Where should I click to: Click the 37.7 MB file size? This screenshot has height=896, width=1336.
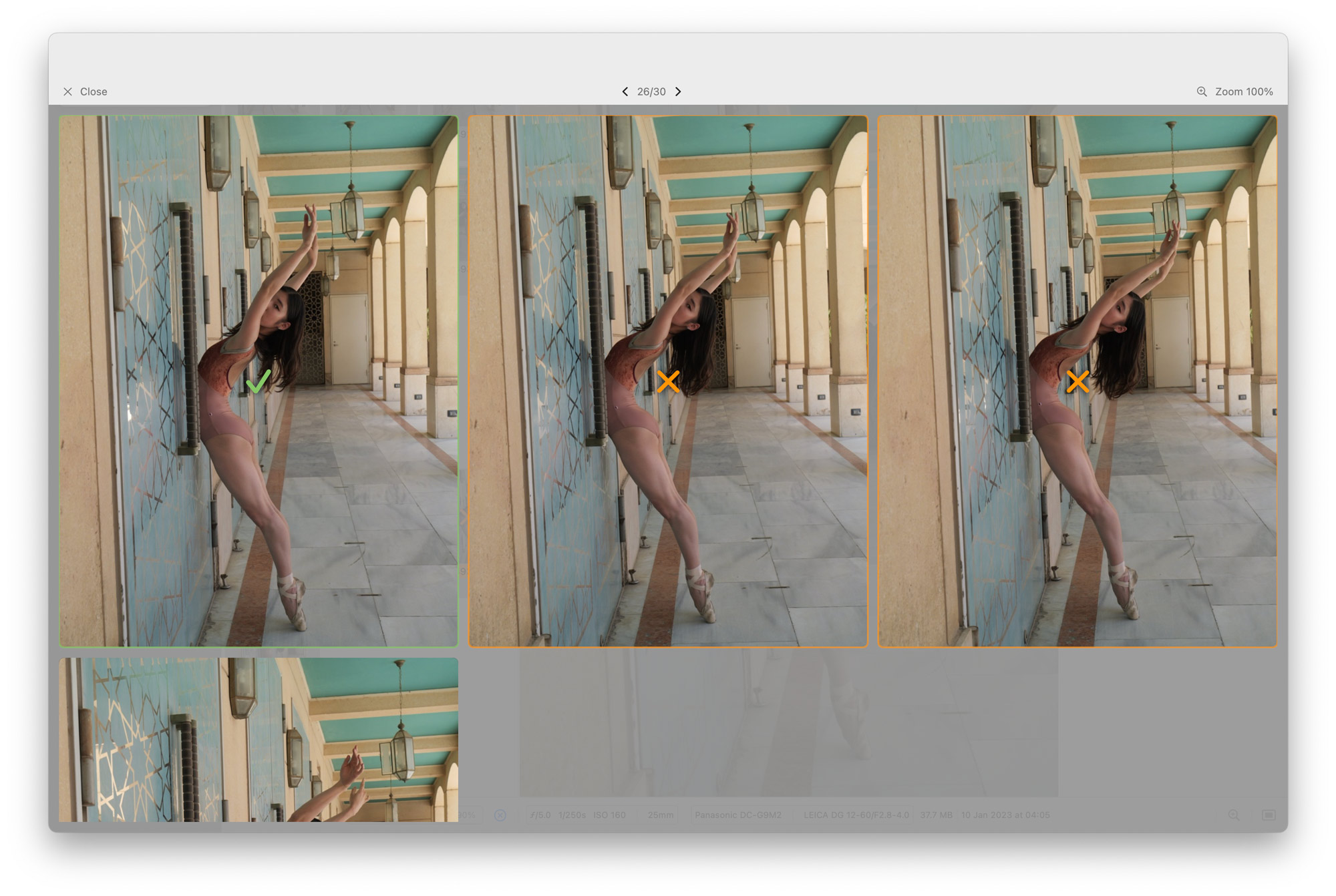click(936, 815)
